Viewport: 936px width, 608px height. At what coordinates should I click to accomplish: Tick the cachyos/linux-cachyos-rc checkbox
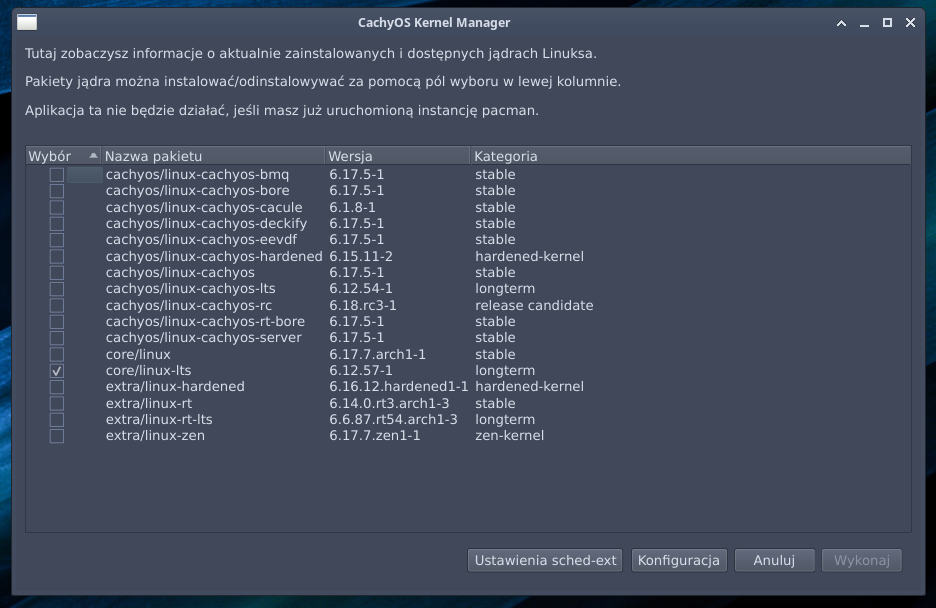tap(57, 305)
